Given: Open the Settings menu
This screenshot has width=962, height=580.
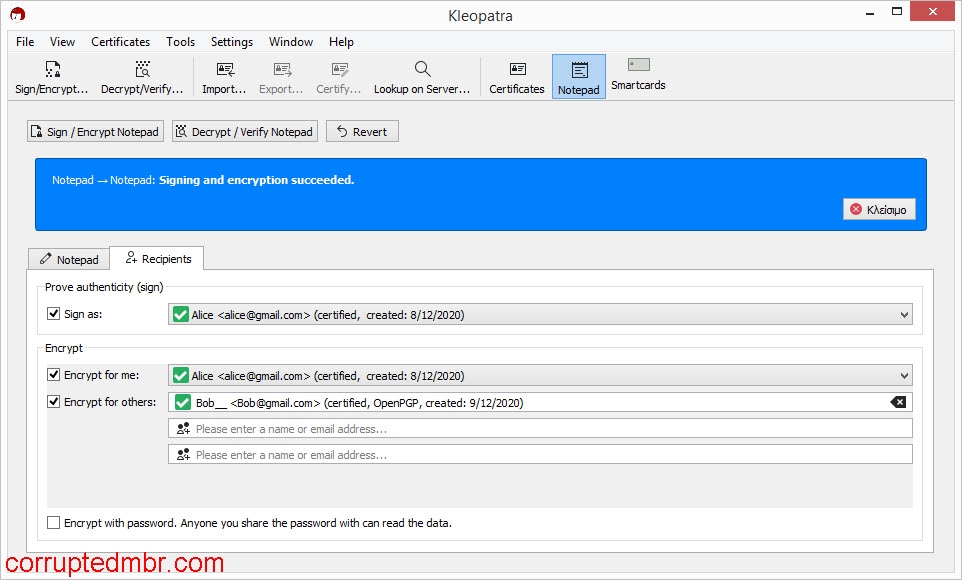Looking at the screenshot, I should [x=231, y=42].
